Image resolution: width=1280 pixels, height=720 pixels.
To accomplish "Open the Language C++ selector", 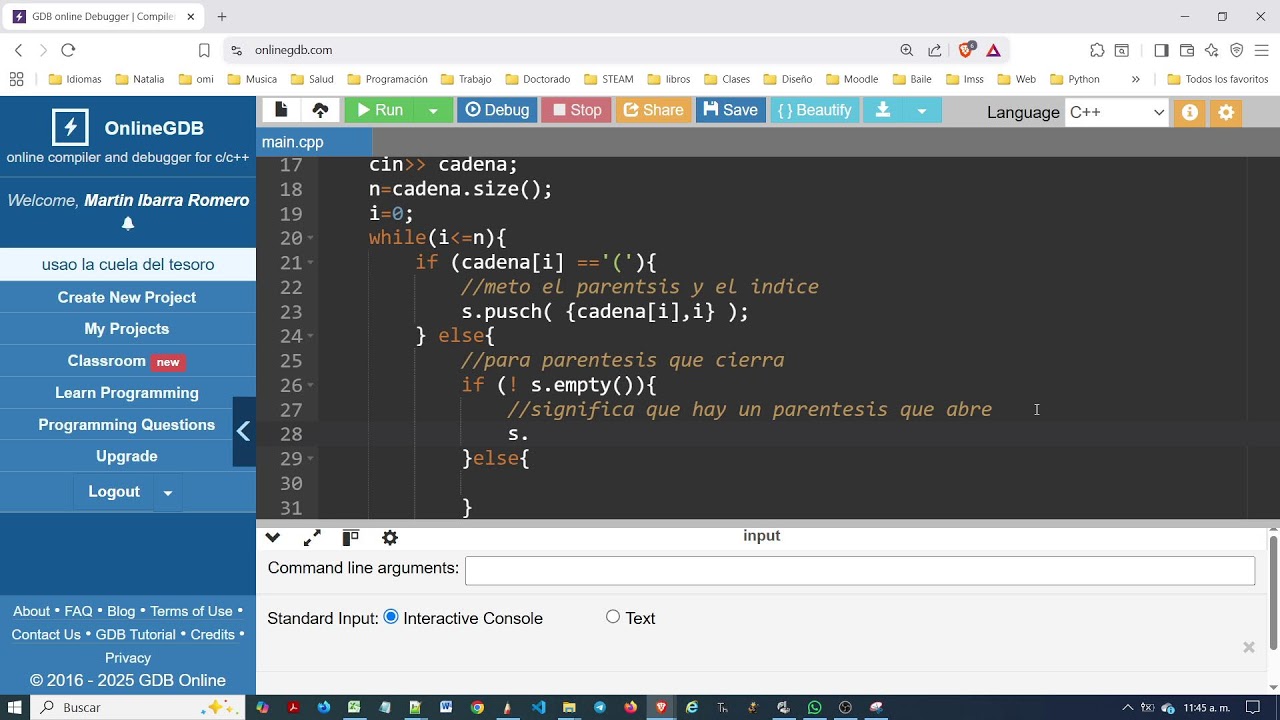I will click(1116, 112).
